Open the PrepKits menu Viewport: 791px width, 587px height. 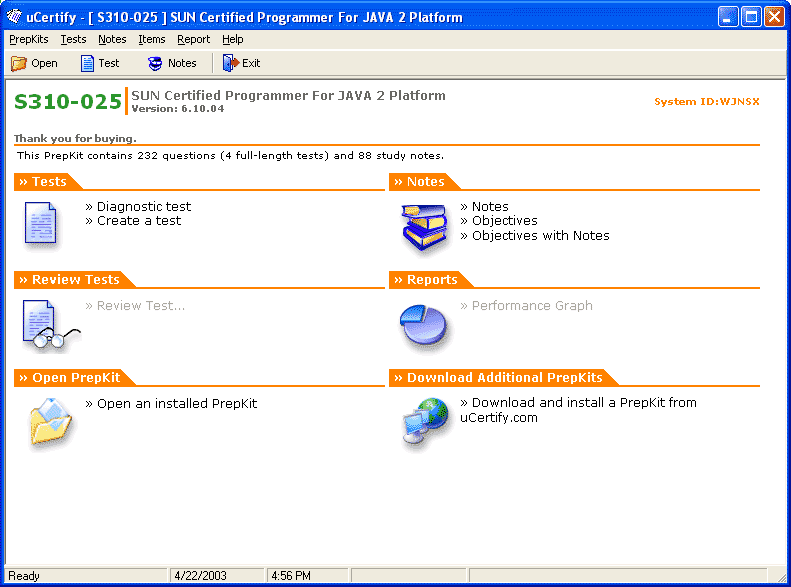[29, 39]
